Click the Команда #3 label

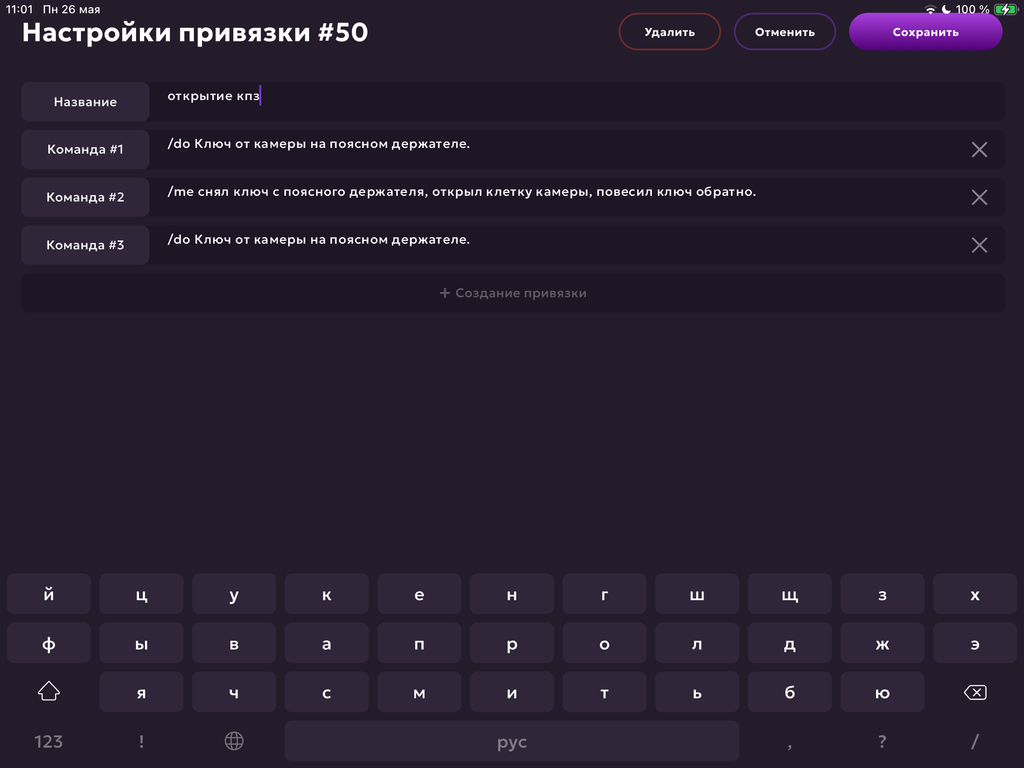pyautogui.click(x=86, y=245)
